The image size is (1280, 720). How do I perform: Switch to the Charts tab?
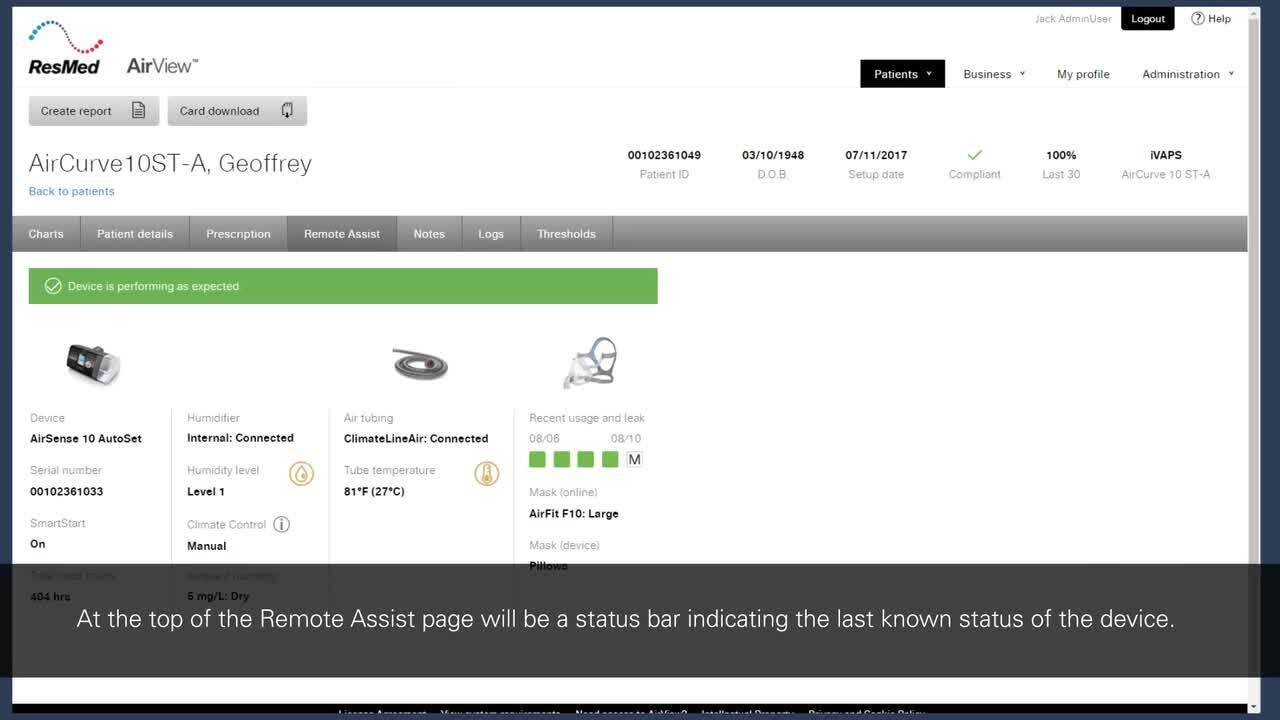click(46, 234)
